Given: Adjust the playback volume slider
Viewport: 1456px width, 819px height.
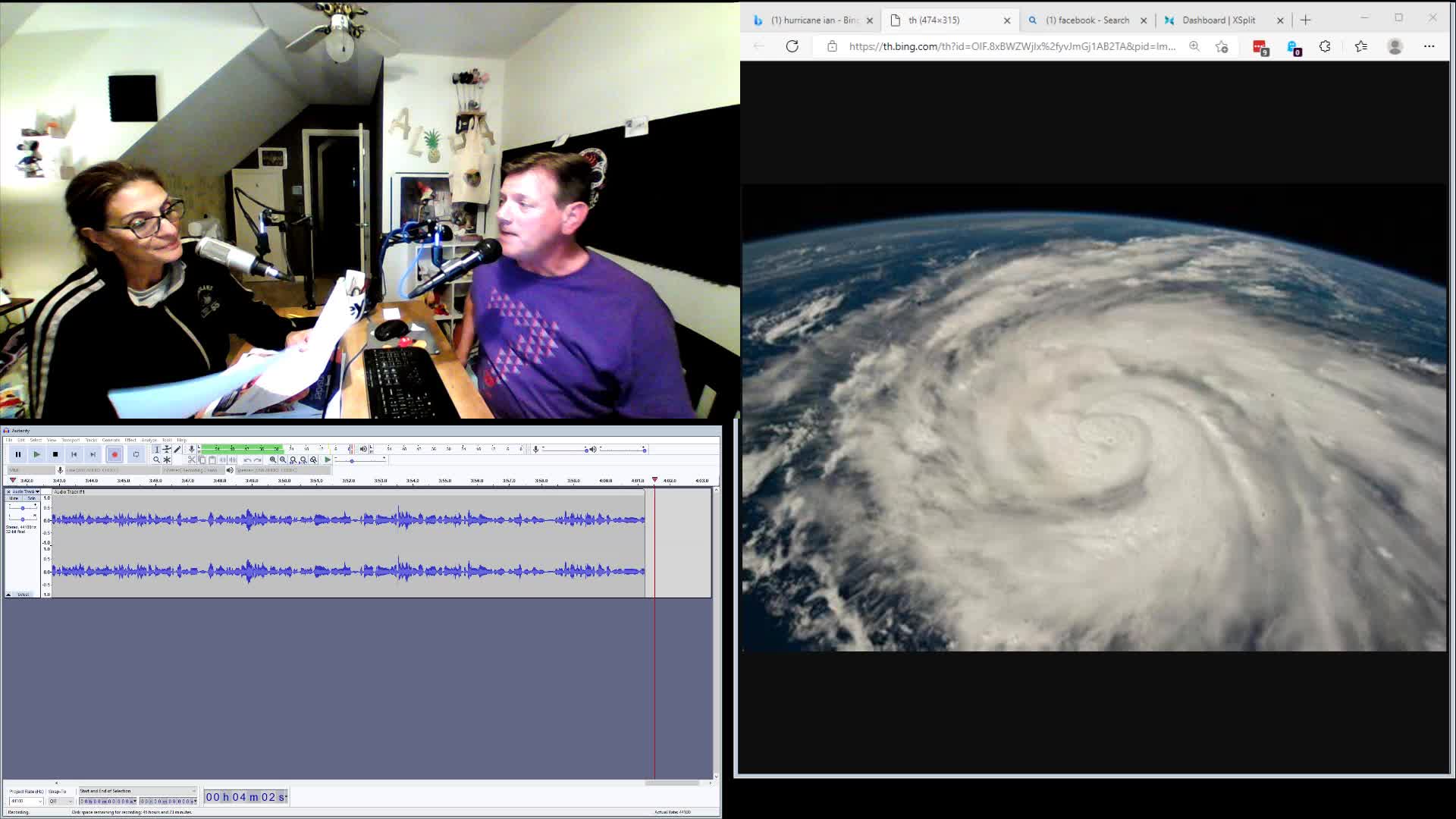Looking at the screenshot, I should click(x=623, y=450).
